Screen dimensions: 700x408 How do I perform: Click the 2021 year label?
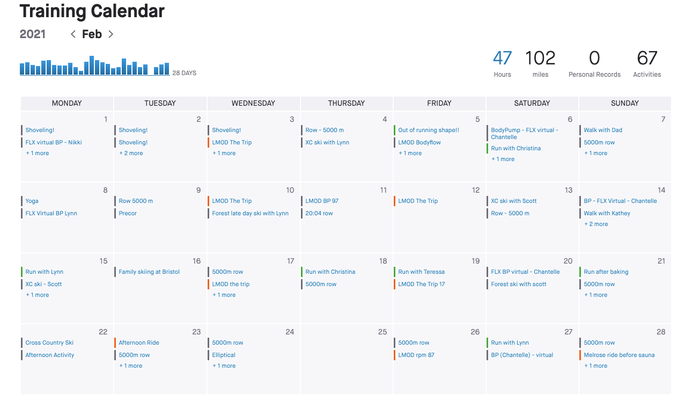coord(33,34)
